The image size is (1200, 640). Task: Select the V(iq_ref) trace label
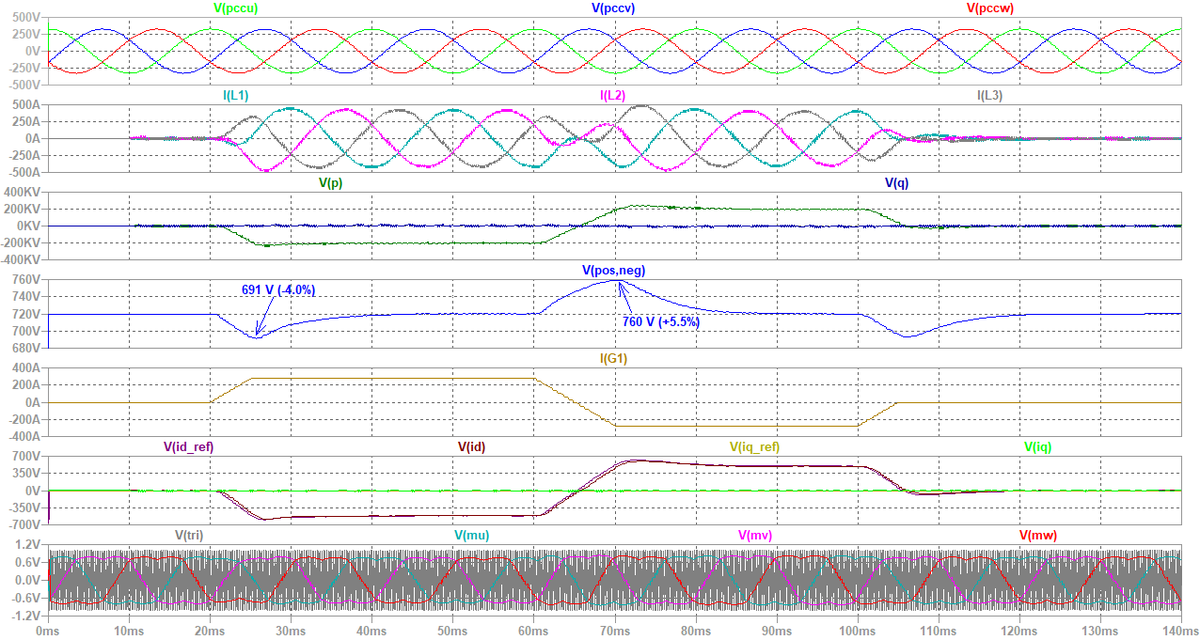coord(755,447)
